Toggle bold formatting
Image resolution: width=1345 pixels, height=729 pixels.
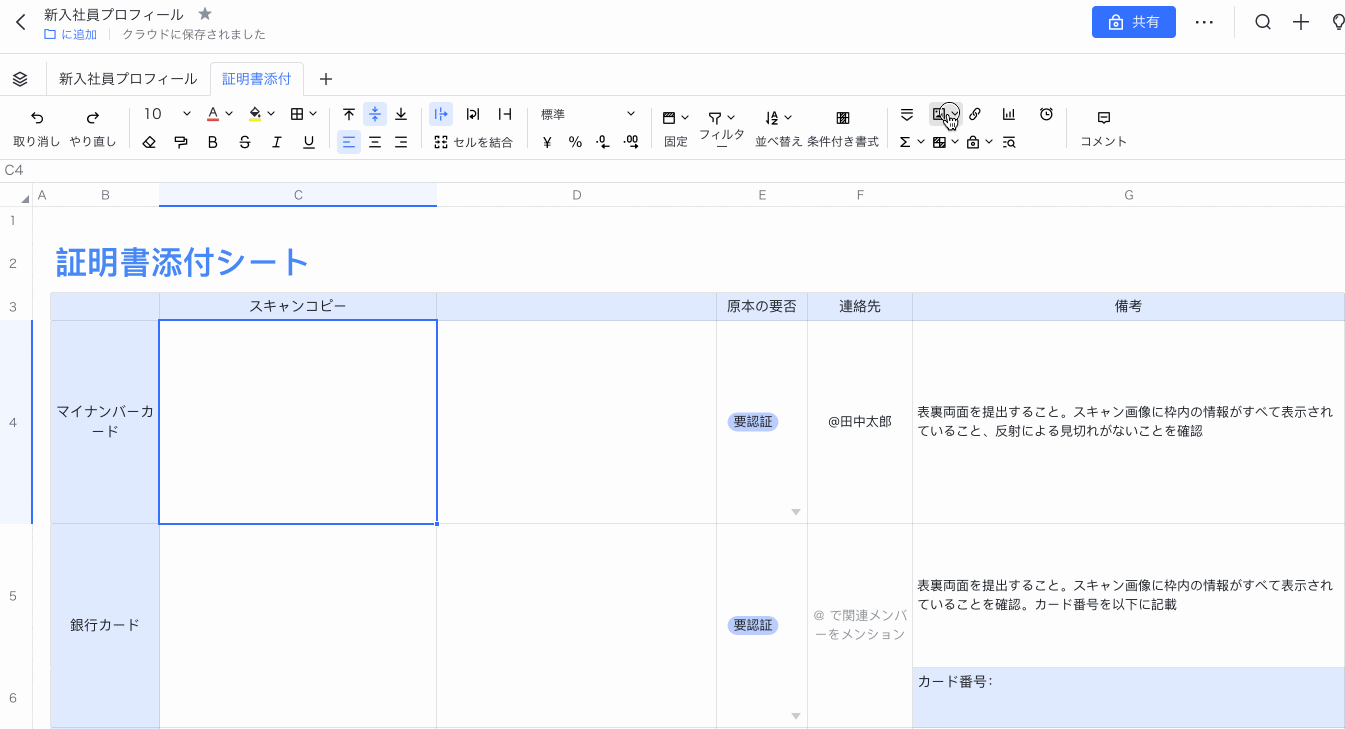pos(213,142)
